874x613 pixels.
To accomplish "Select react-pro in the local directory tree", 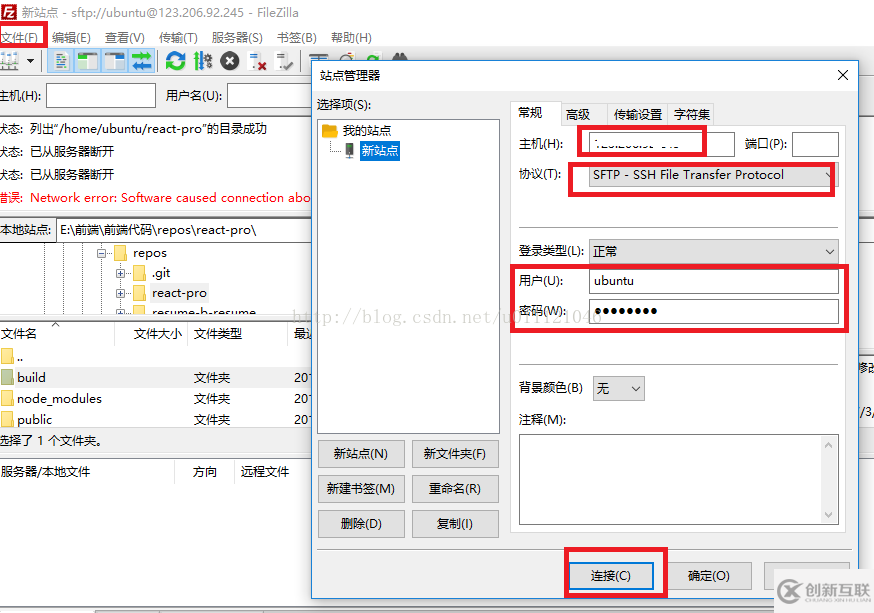I will pyautogui.click(x=179, y=293).
